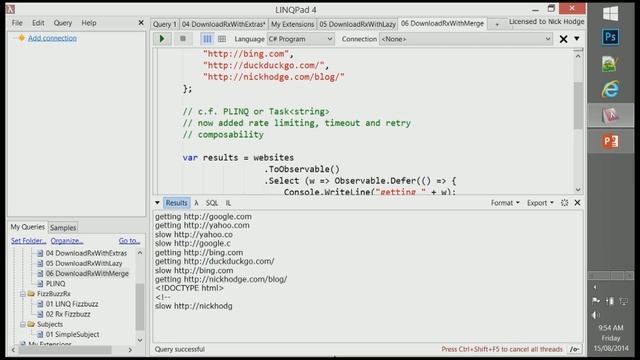This screenshot has height=360, width=640.
Task: Click the Go to link
Action: coord(129,241)
